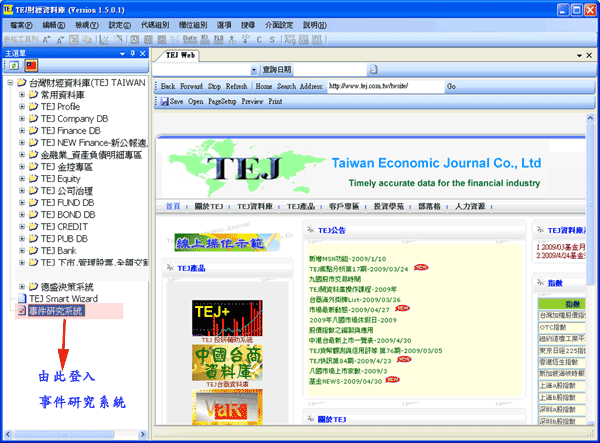The width and height of the screenshot is (600, 443).
Task: Click the Forward browser button
Action: (x=191, y=86)
